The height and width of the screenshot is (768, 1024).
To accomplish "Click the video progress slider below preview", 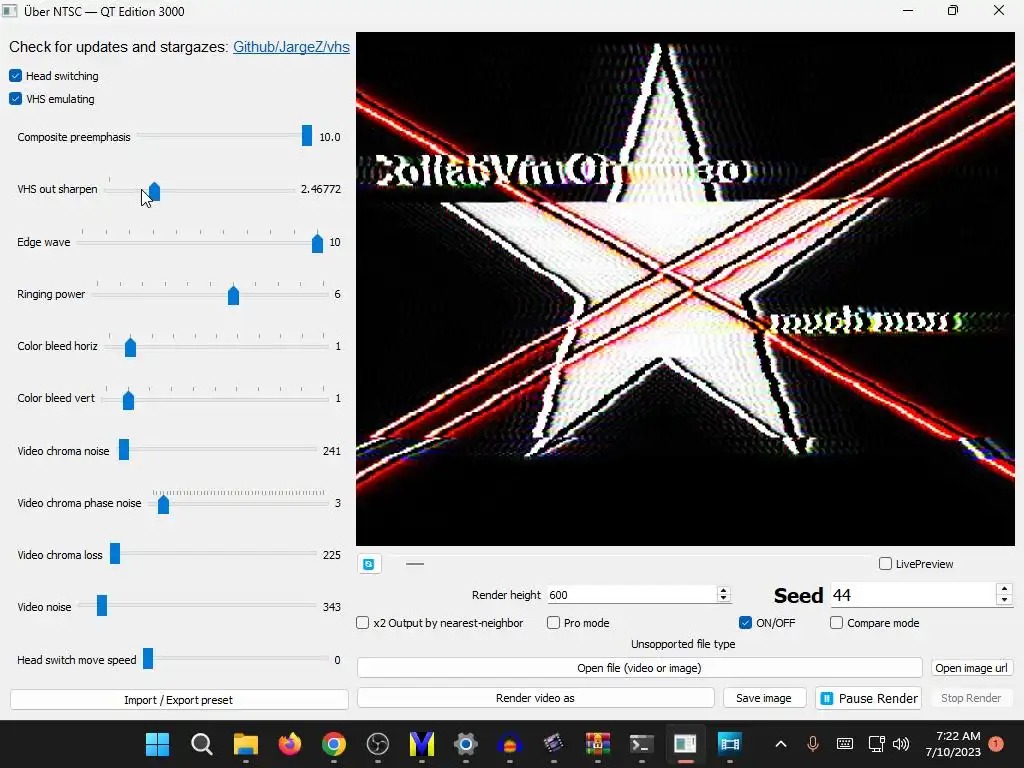I will [630, 564].
